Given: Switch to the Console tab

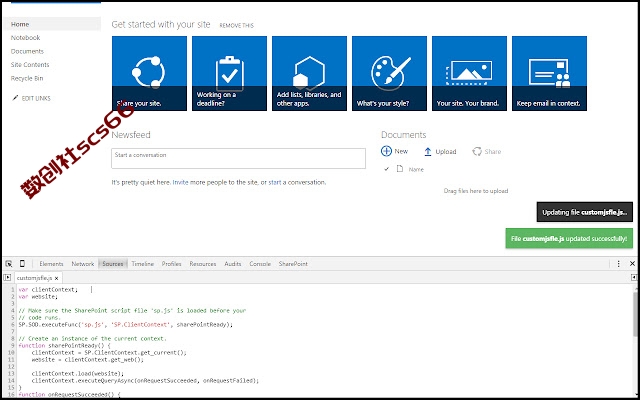Looking at the screenshot, I should [x=260, y=264].
